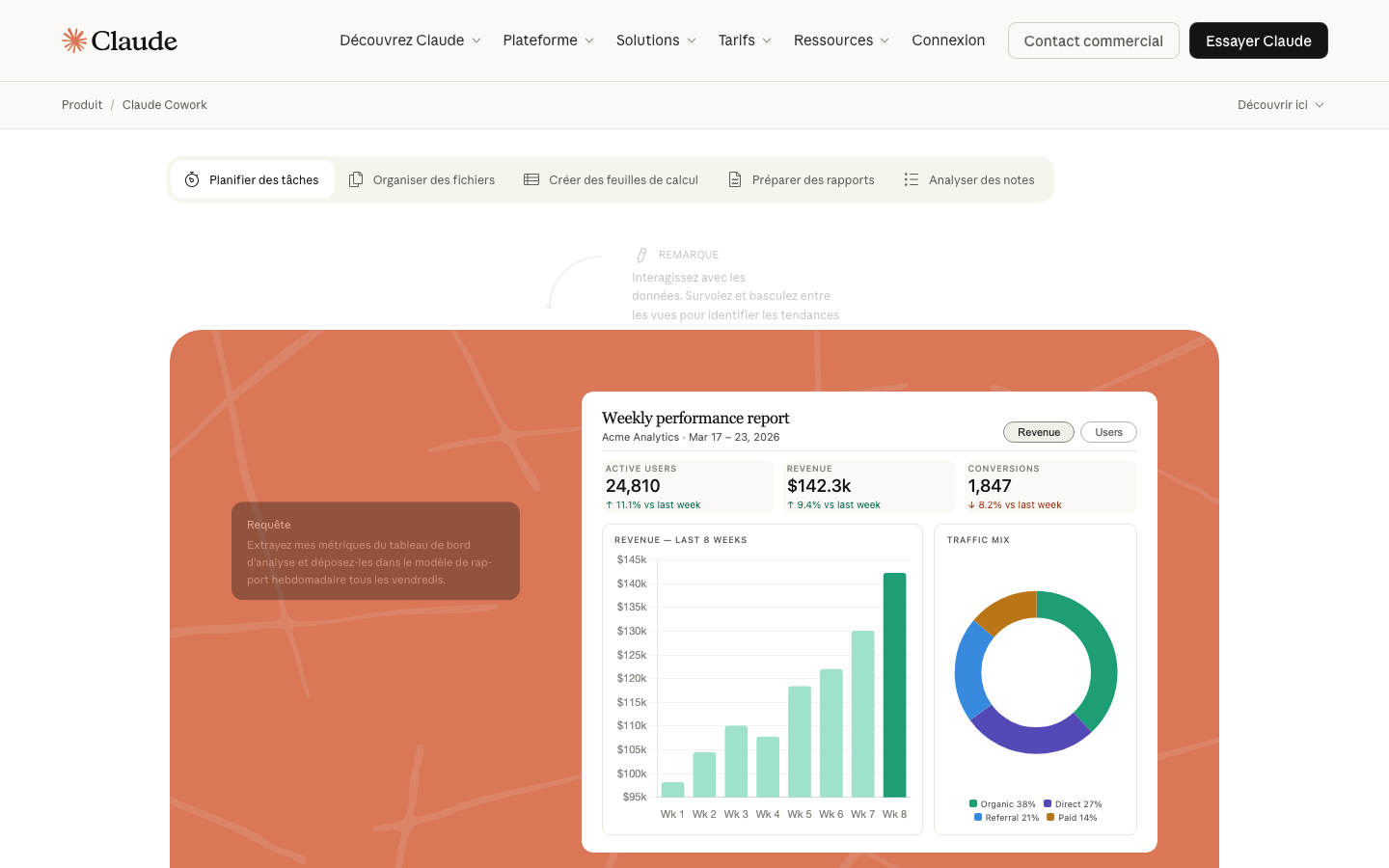Screen dimensions: 1389x868
Task: Switch to the Analyser des notes tab
Action: click(x=969, y=179)
